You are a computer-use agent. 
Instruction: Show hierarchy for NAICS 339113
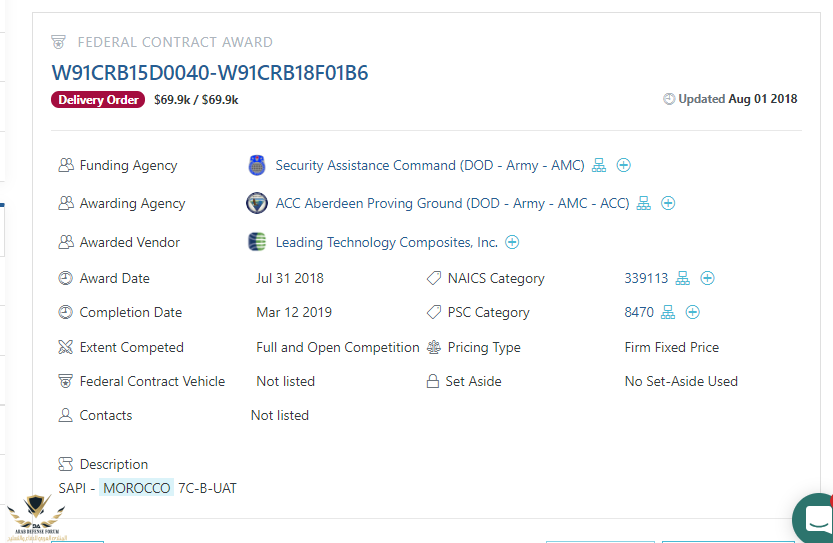point(683,278)
